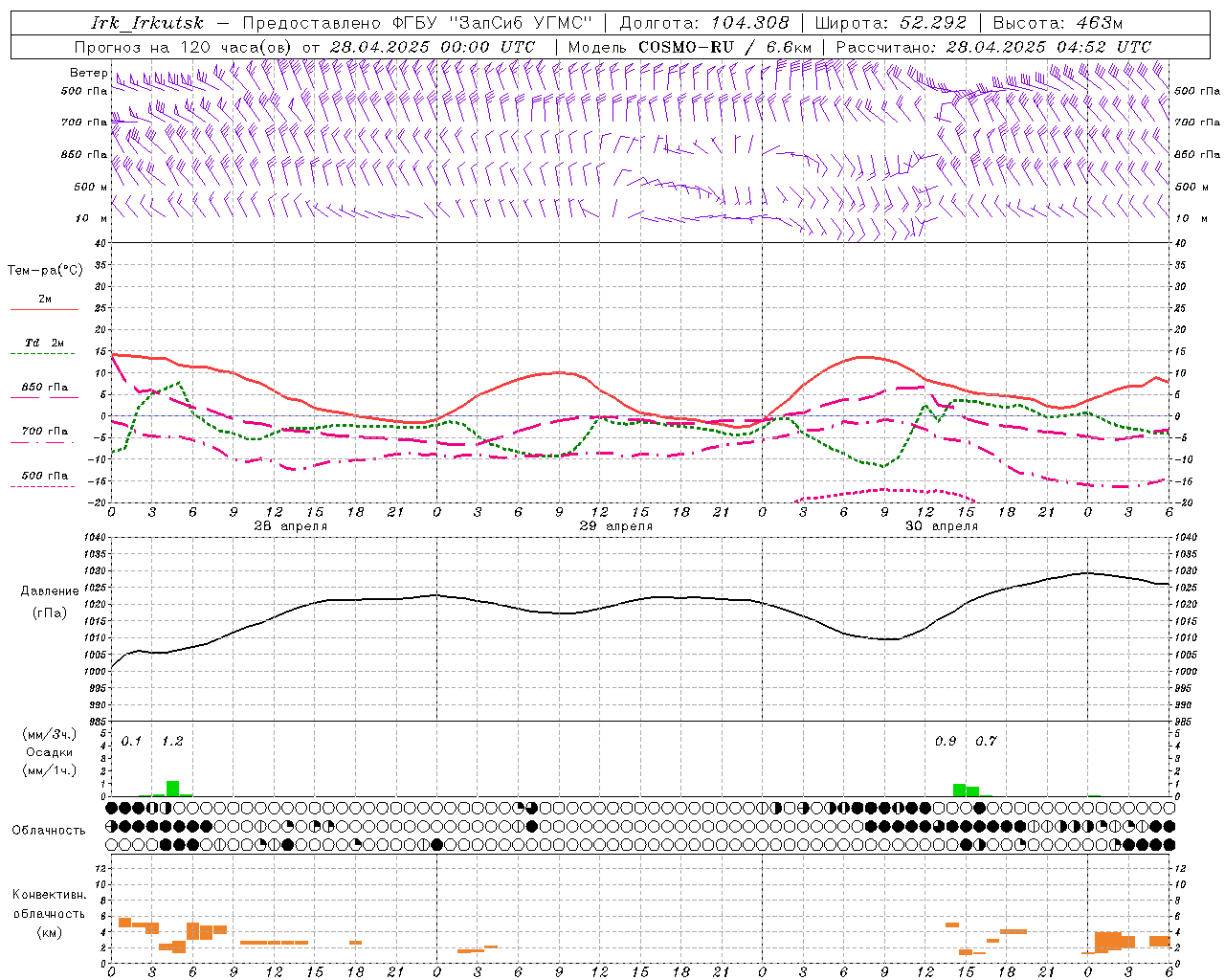The height and width of the screenshot is (980, 1225).
Task: Click the 29 апреля date label
Action: pos(615,526)
